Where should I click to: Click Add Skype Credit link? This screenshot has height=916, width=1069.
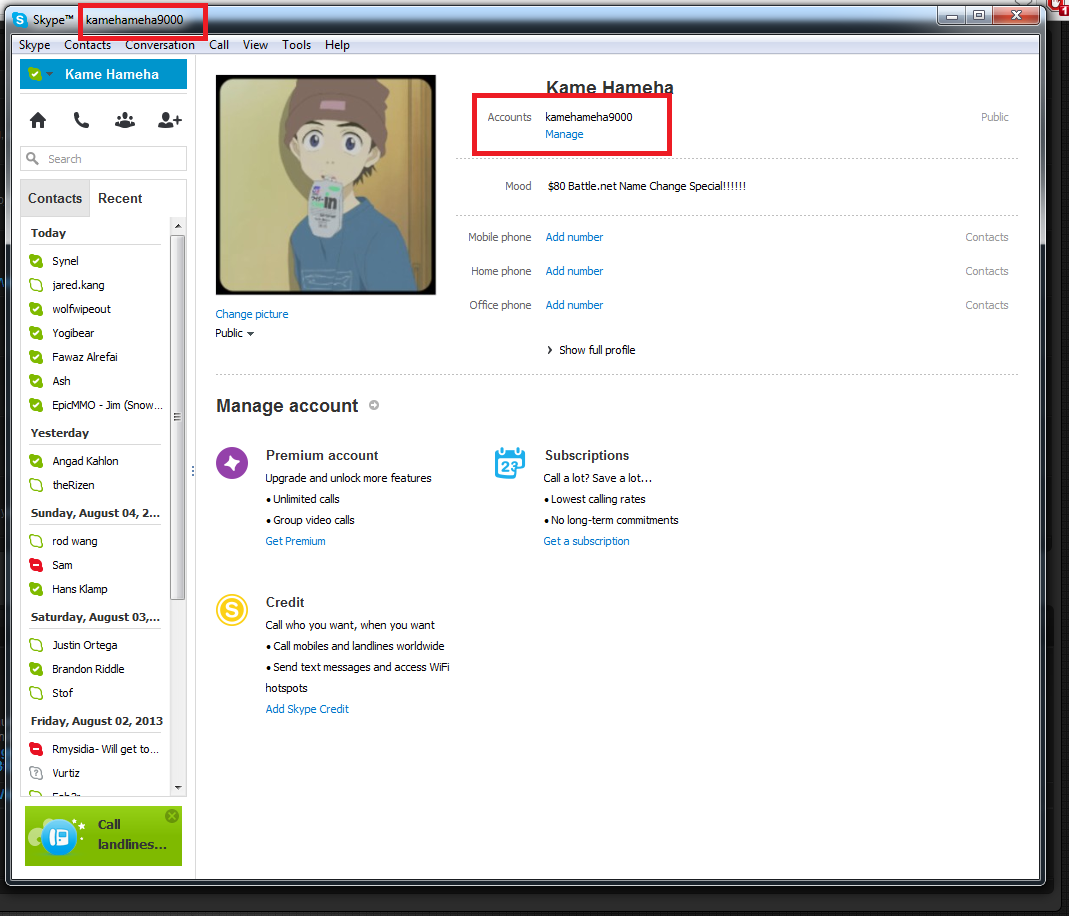[x=307, y=709]
